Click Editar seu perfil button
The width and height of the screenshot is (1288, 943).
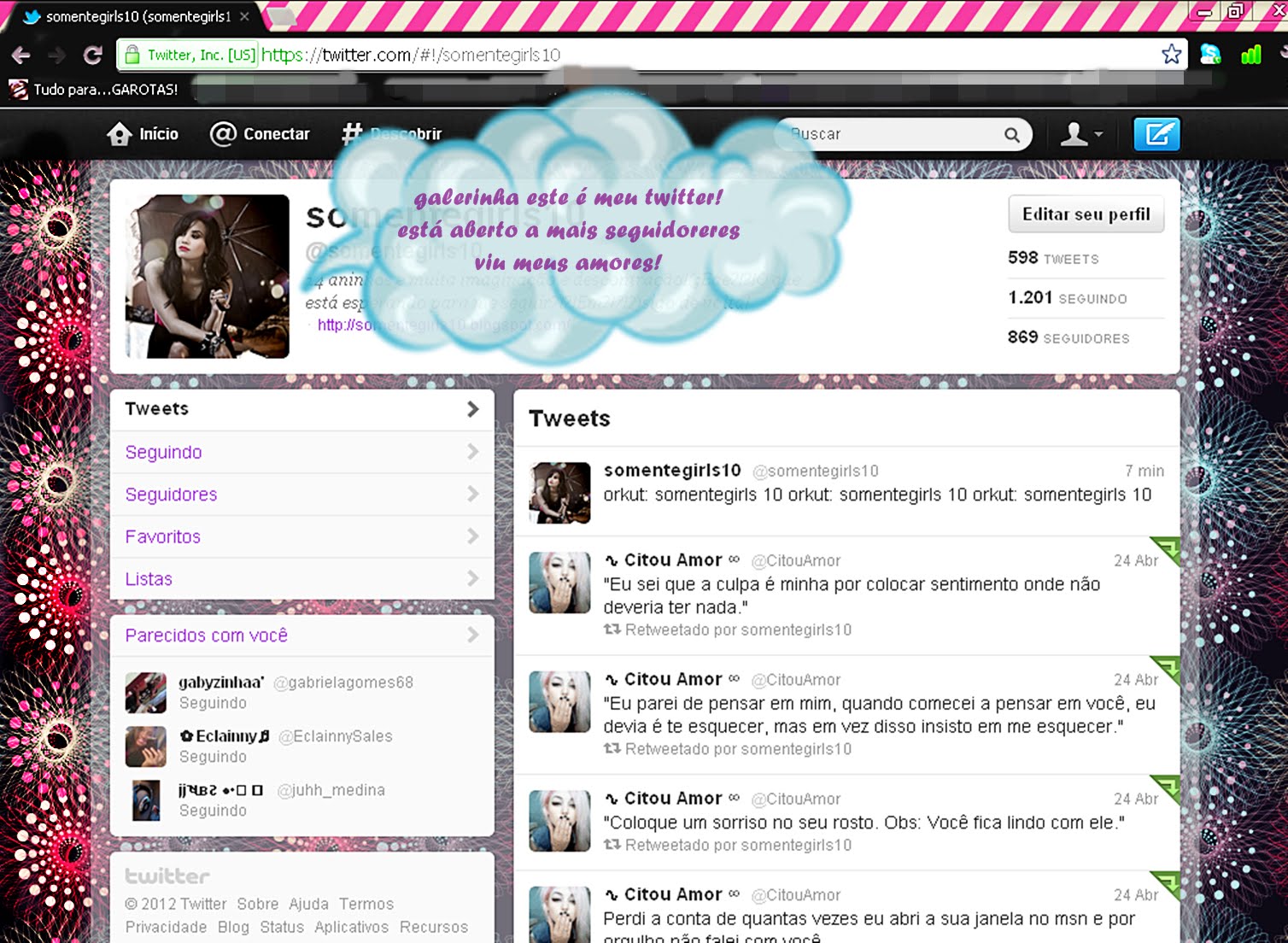[x=1086, y=214]
